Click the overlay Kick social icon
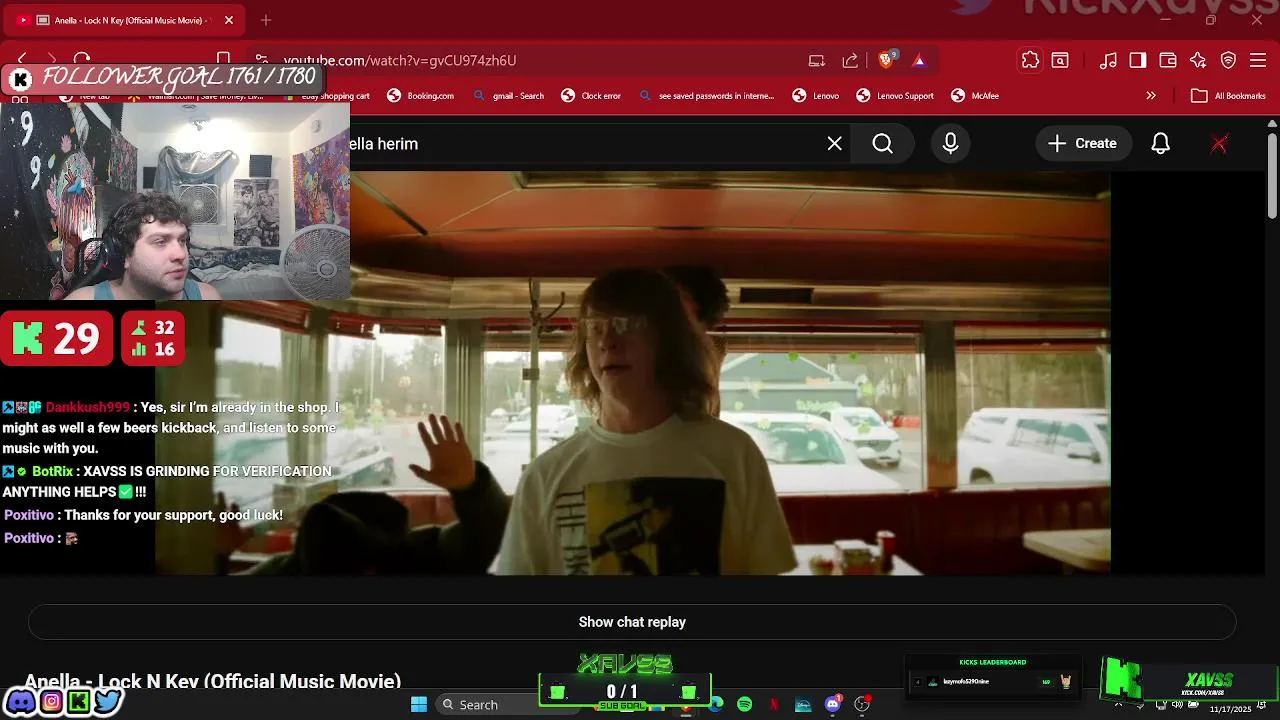Screen dimensions: 1280x720 (x=78, y=702)
